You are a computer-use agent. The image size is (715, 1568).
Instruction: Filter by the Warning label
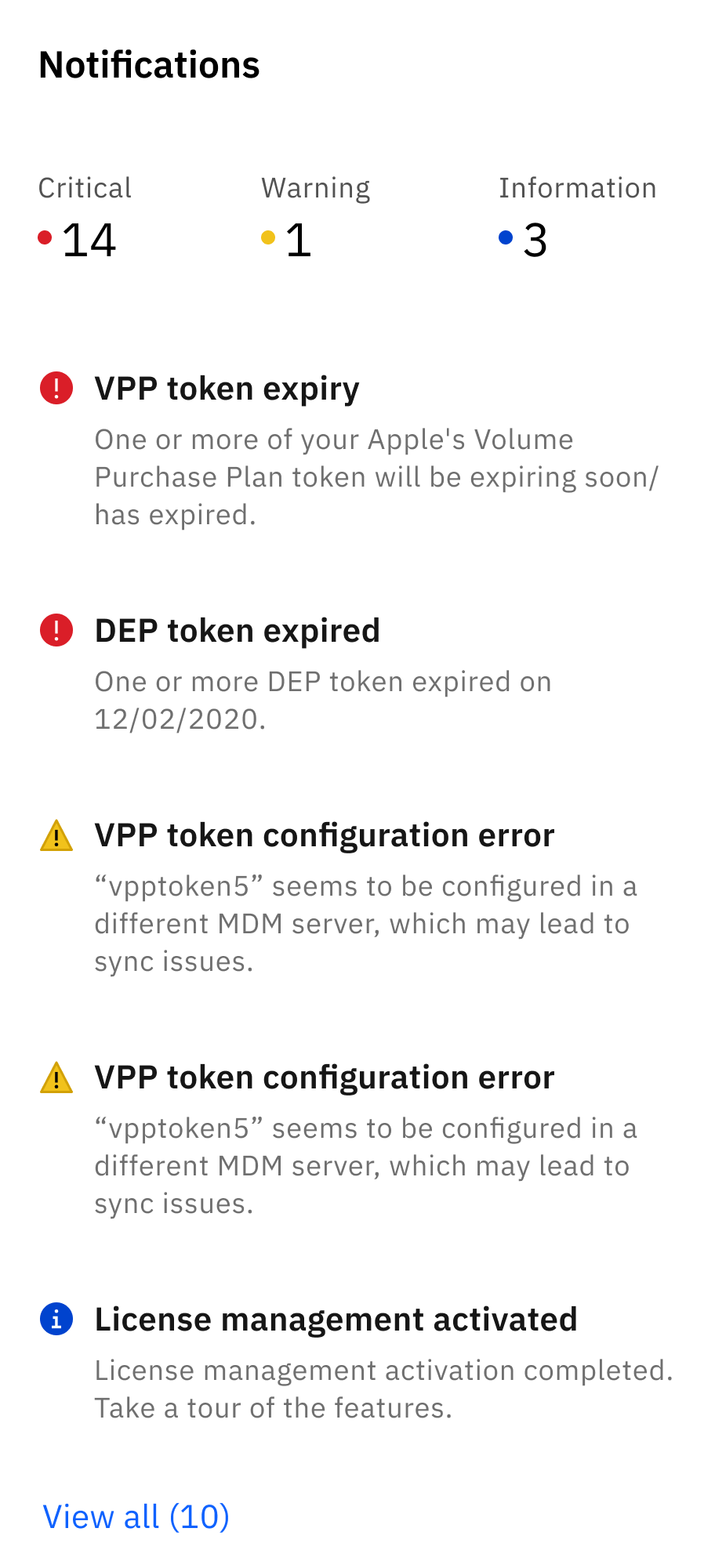[315, 188]
